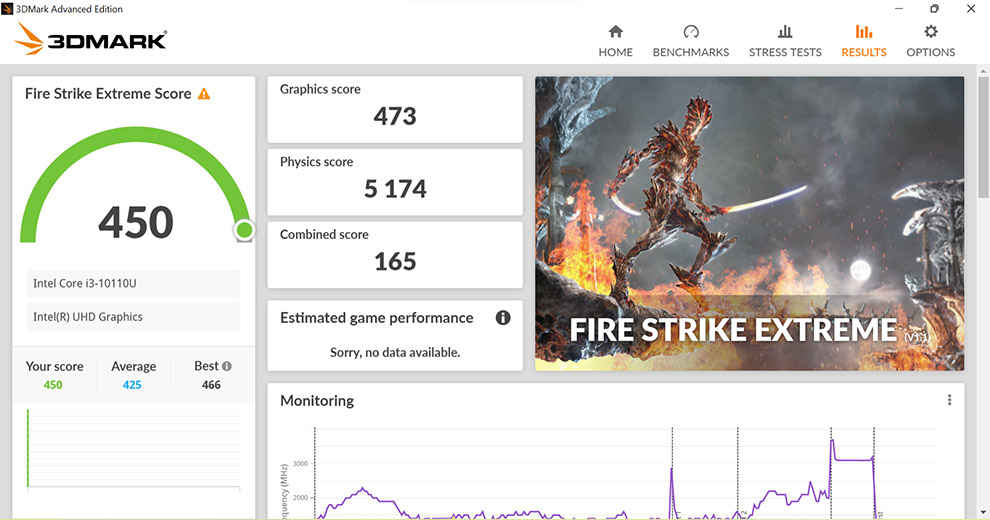990x520 pixels.
Task: Click the Intel Core i3-10110U entry
Action: coord(133,283)
